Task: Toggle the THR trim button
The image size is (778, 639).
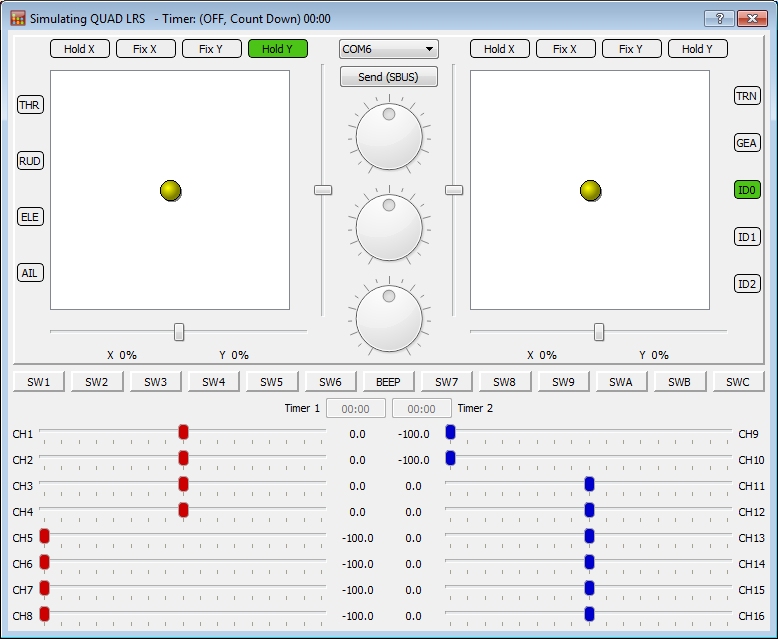Action: 30,105
